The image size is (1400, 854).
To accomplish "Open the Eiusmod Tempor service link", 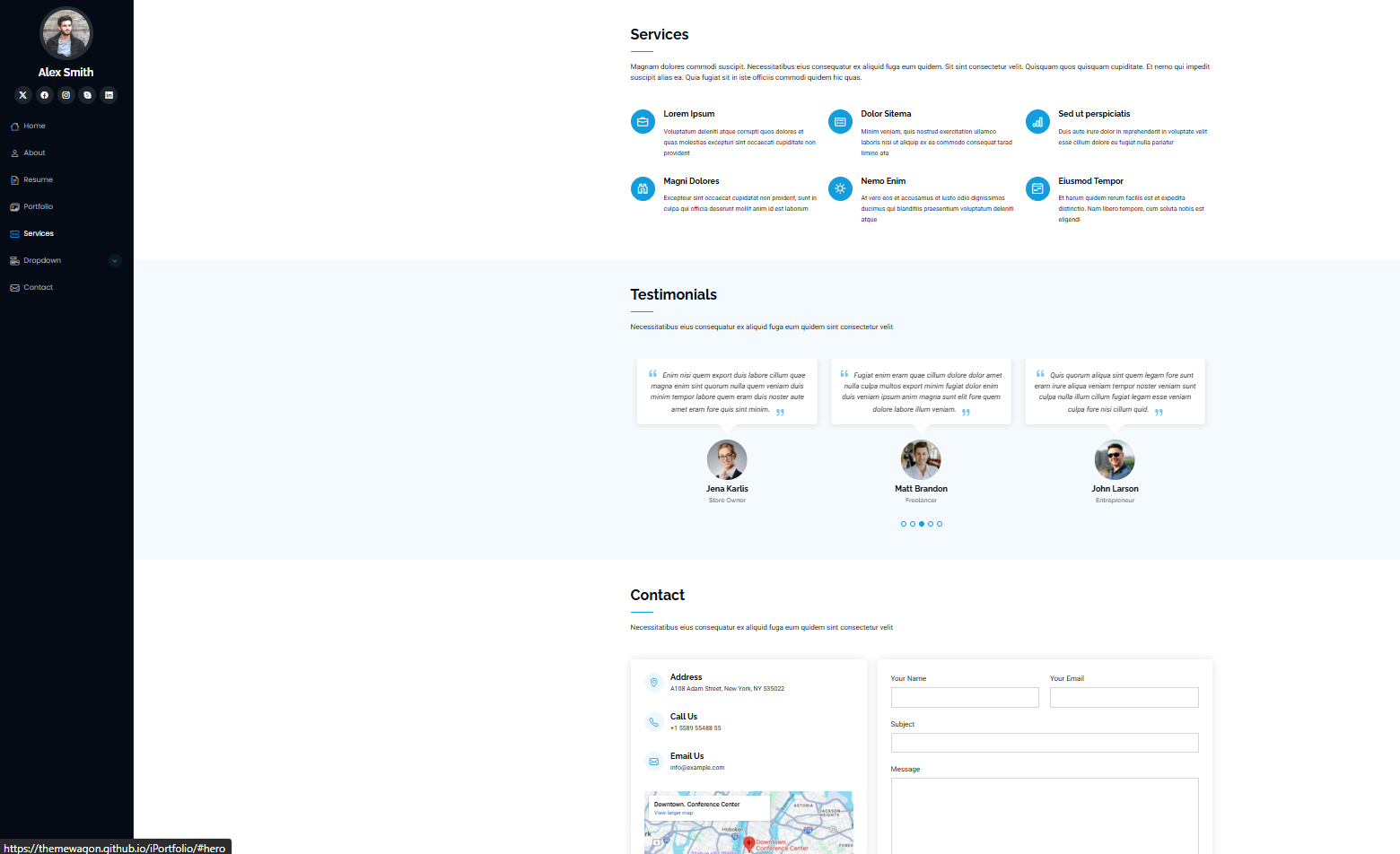I will tap(1090, 181).
